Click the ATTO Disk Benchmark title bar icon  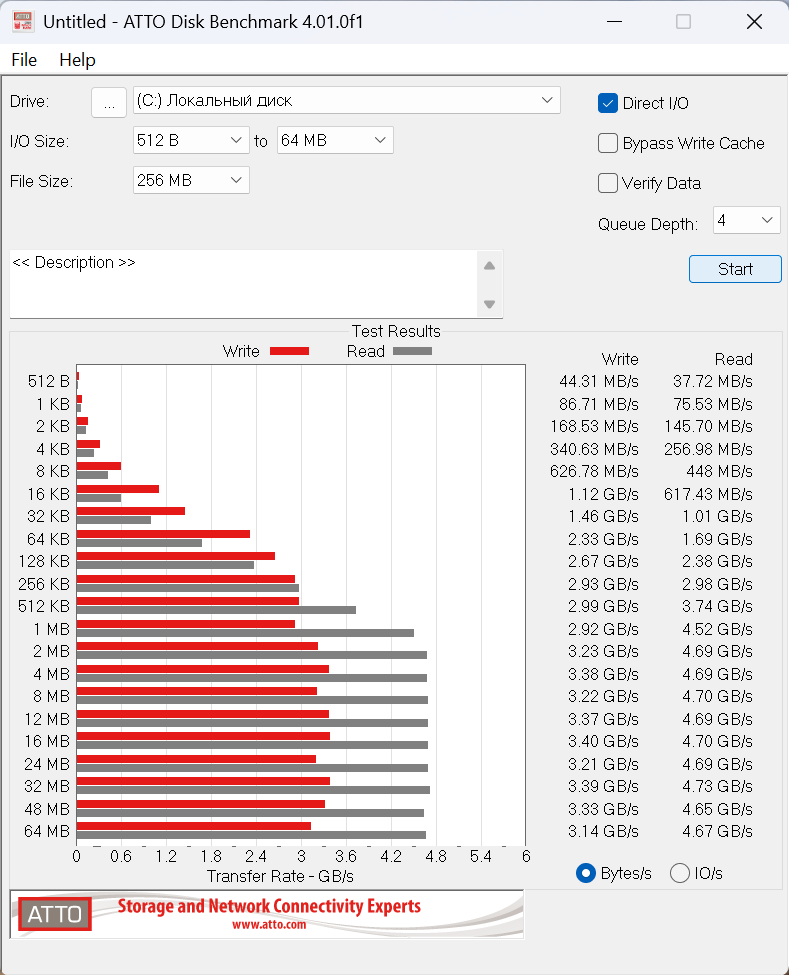click(23, 22)
